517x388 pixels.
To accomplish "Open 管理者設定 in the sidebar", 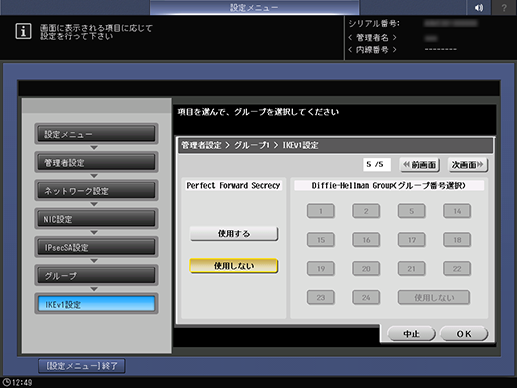I will coord(96,162).
